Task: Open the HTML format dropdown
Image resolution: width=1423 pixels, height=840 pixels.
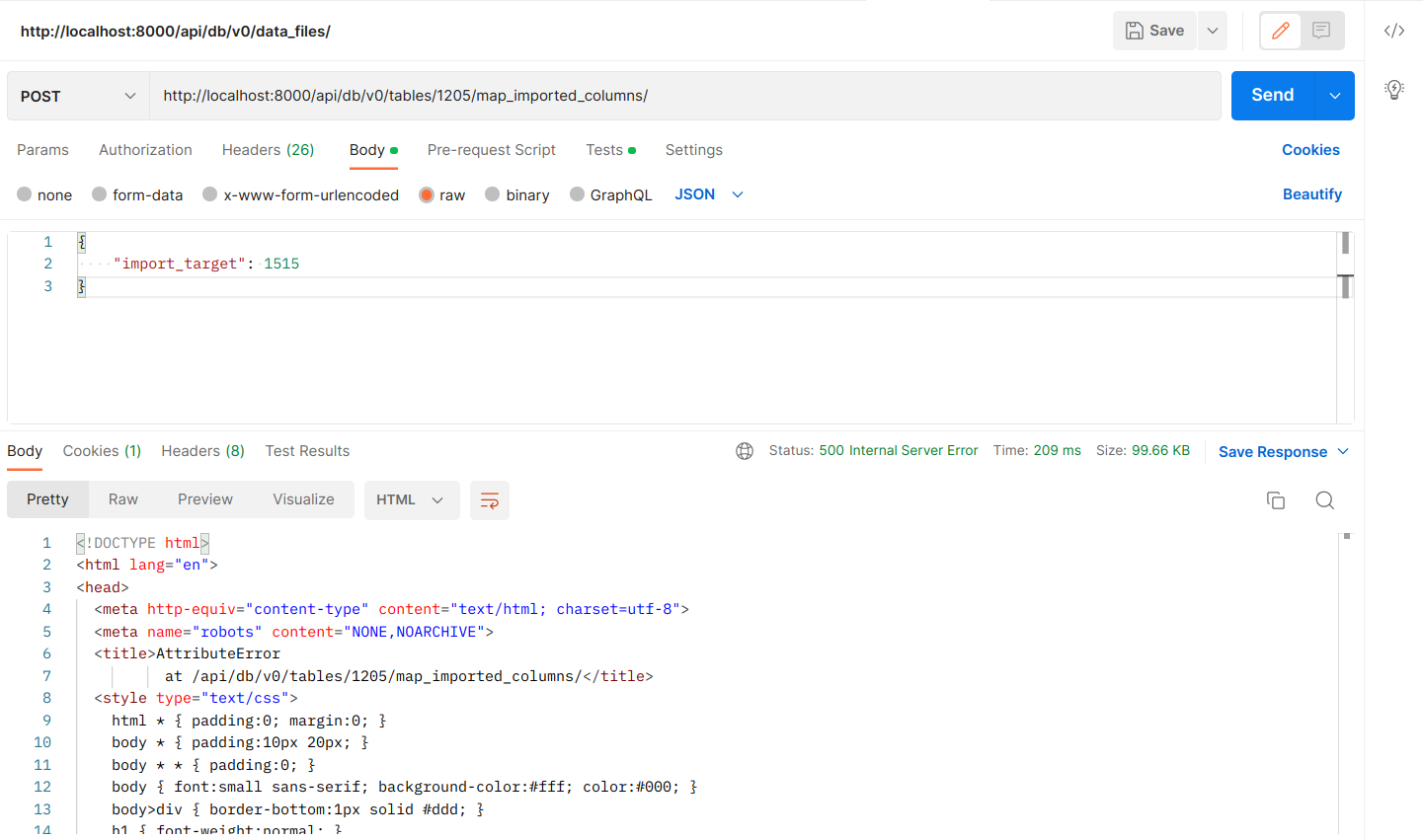Action: [412, 500]
